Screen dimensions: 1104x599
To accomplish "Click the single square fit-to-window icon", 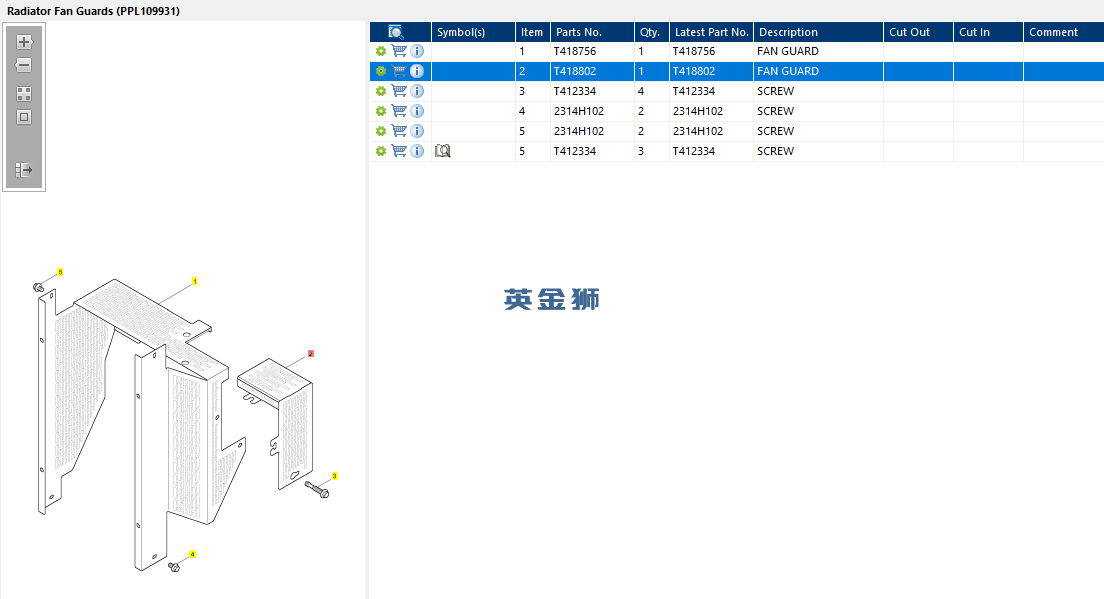I will click(x=24, y=118).
